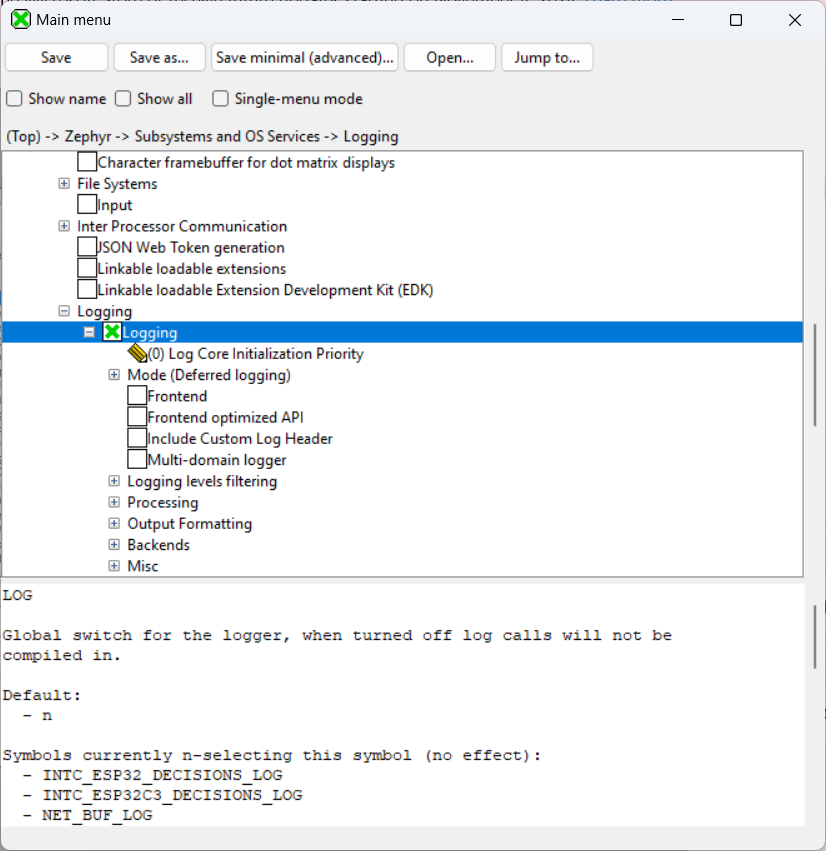Check Linkable loadable Extension Development Kit checkbox

point(87,289)
